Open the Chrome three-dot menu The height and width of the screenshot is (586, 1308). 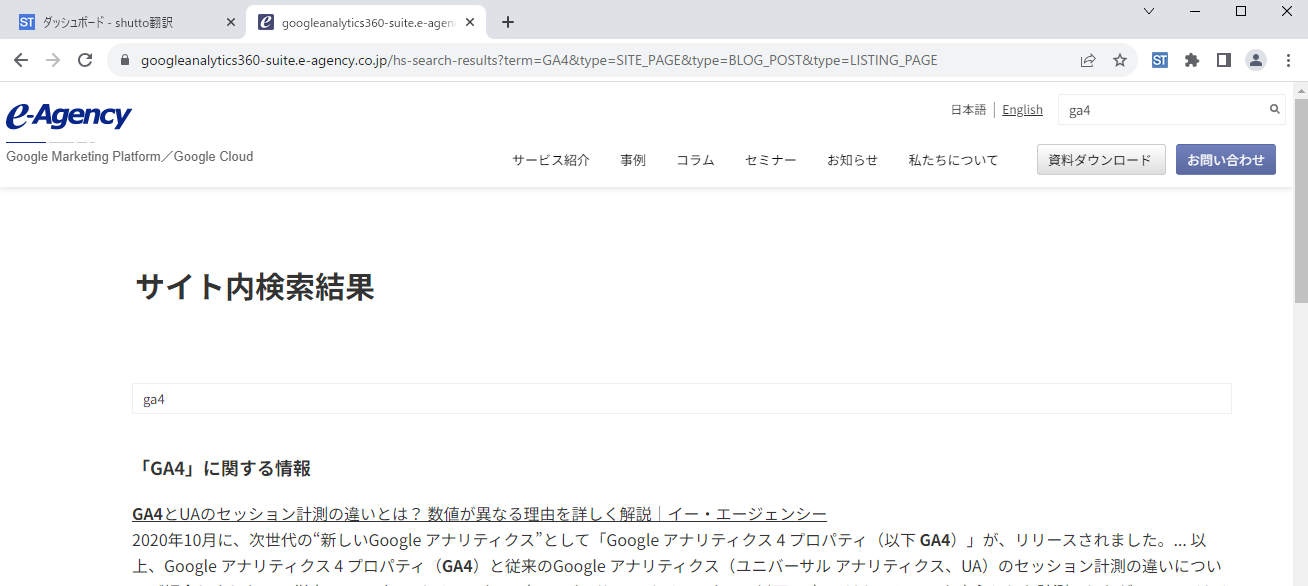point(1286,60)
